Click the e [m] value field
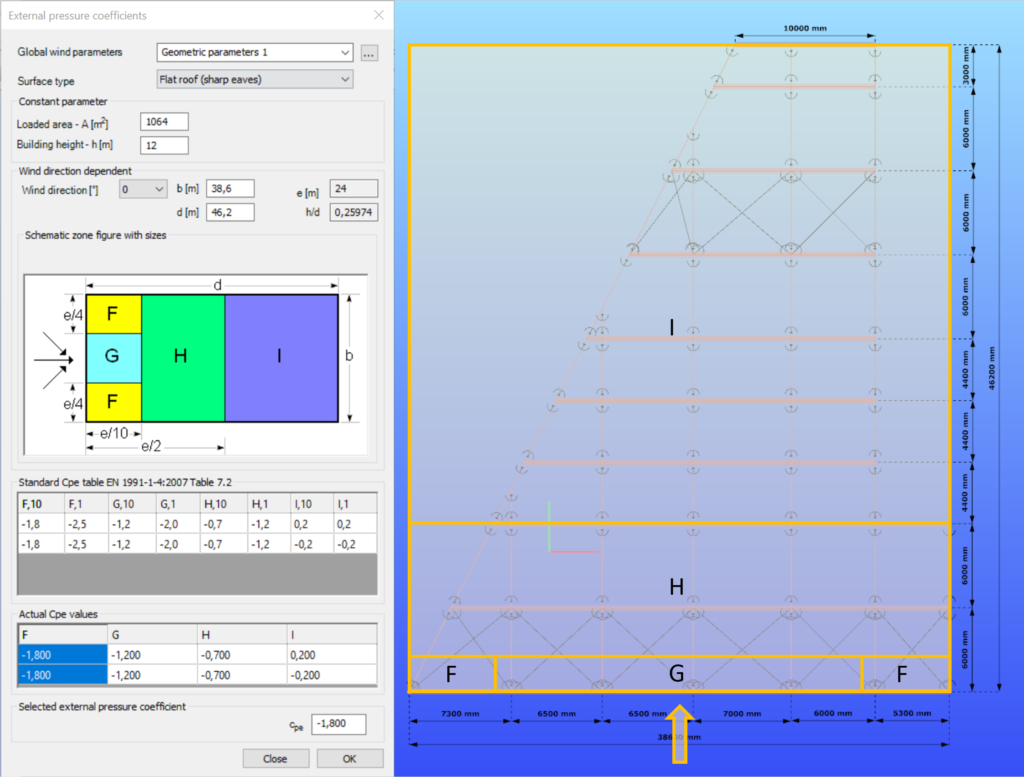The height and width of the screenshot is (777, 1024). point(354,189)
